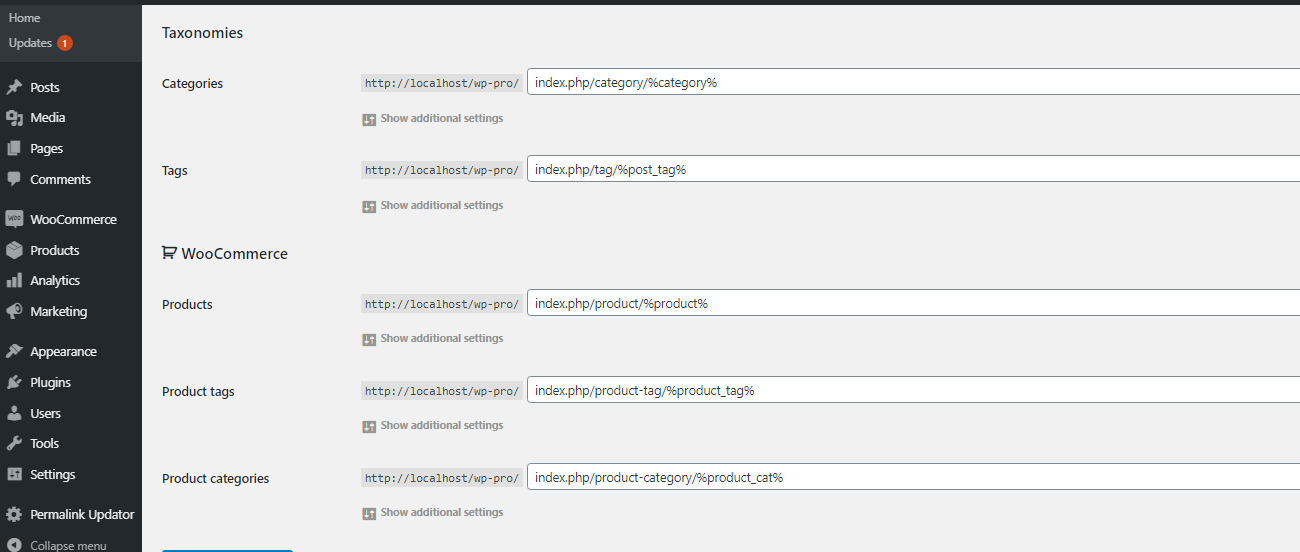Click the WooCommerce cart heading icon
The image size is (1300, 552).
[169, 254]
